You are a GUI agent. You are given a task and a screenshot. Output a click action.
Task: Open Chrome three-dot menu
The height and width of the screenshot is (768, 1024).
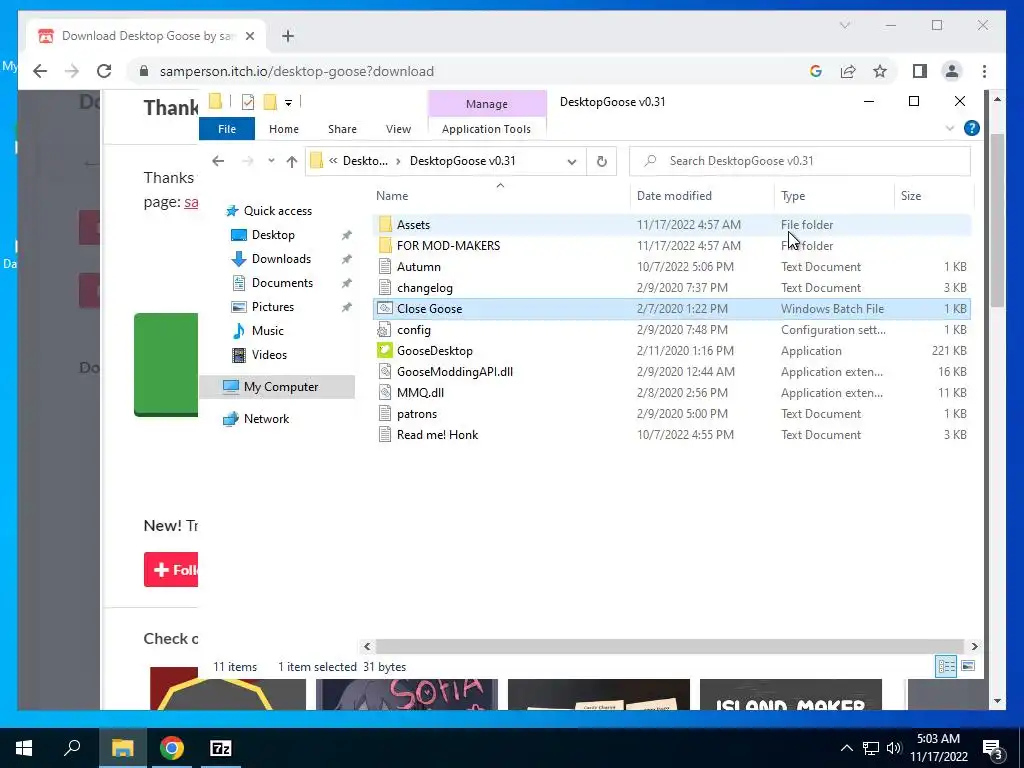coord(984,71)
